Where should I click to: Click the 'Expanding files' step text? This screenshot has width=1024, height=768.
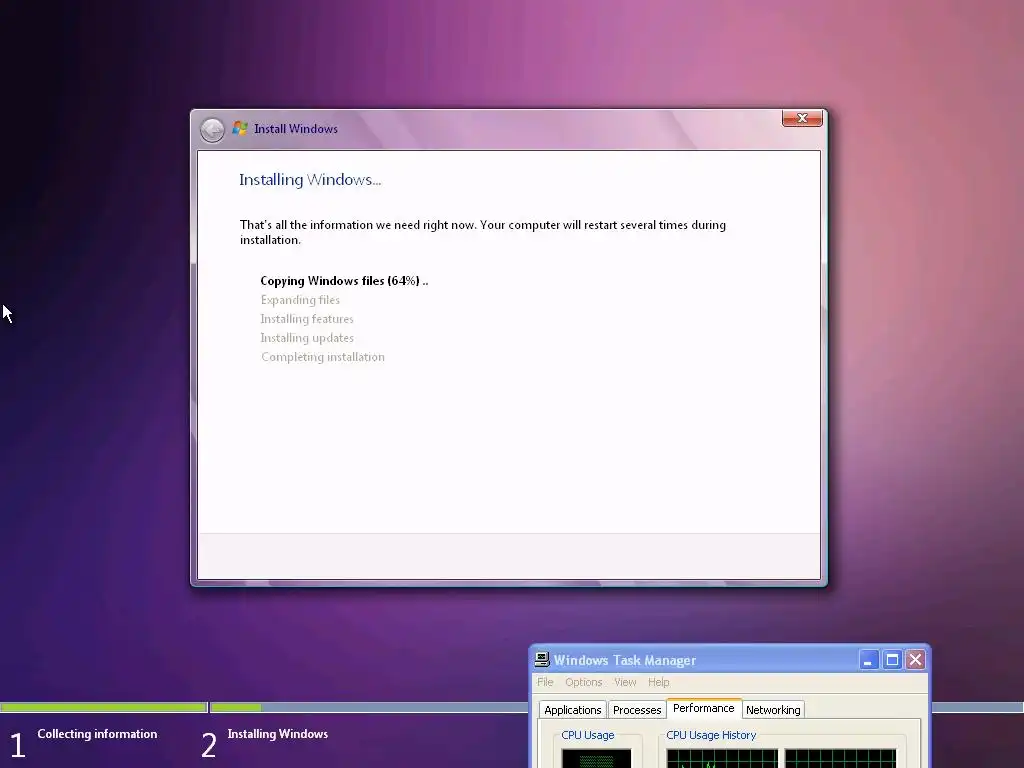(300, 300)
